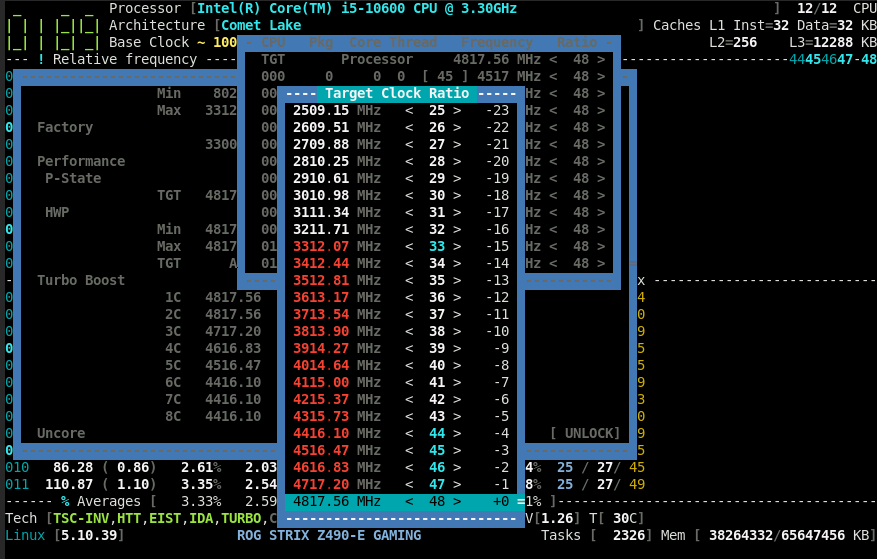Select the 4215.37 MHz ratio 42 row
The height and width of the screenshot is (559, 877).
(x=401, y=399)
